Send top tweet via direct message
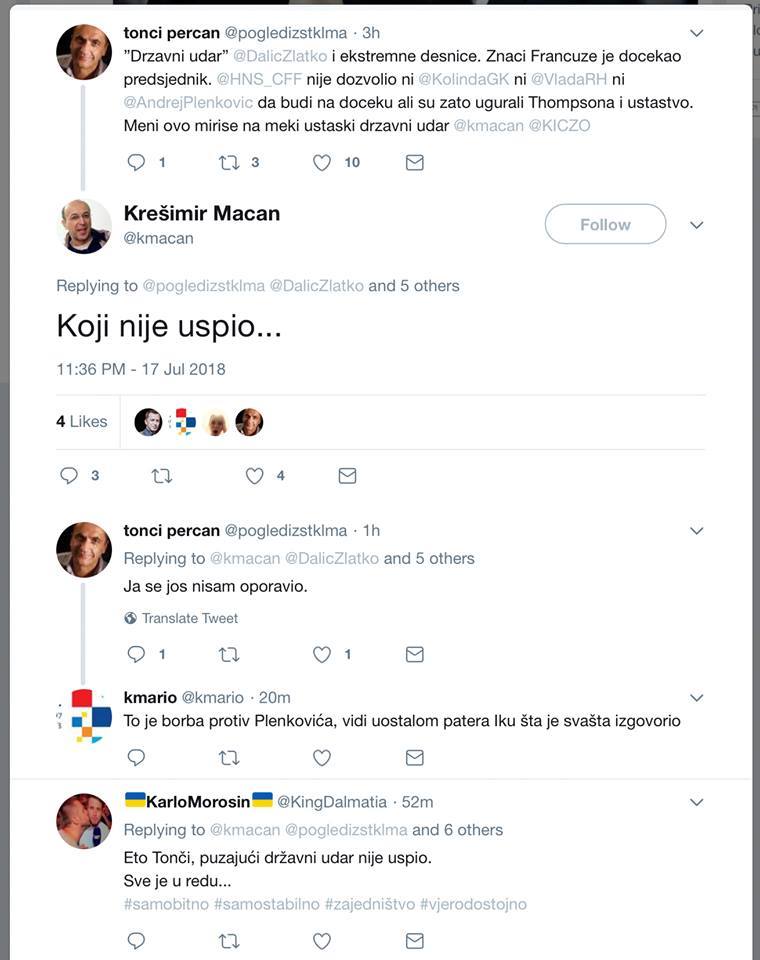Screen dimensions: 760x960 tap(415, 162)
